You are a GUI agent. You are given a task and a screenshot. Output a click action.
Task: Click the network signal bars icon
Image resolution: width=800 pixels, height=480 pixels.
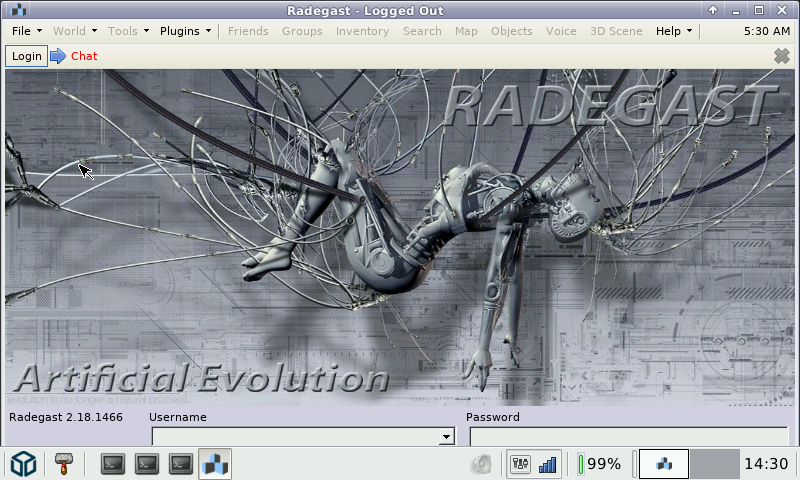[548, 464]
